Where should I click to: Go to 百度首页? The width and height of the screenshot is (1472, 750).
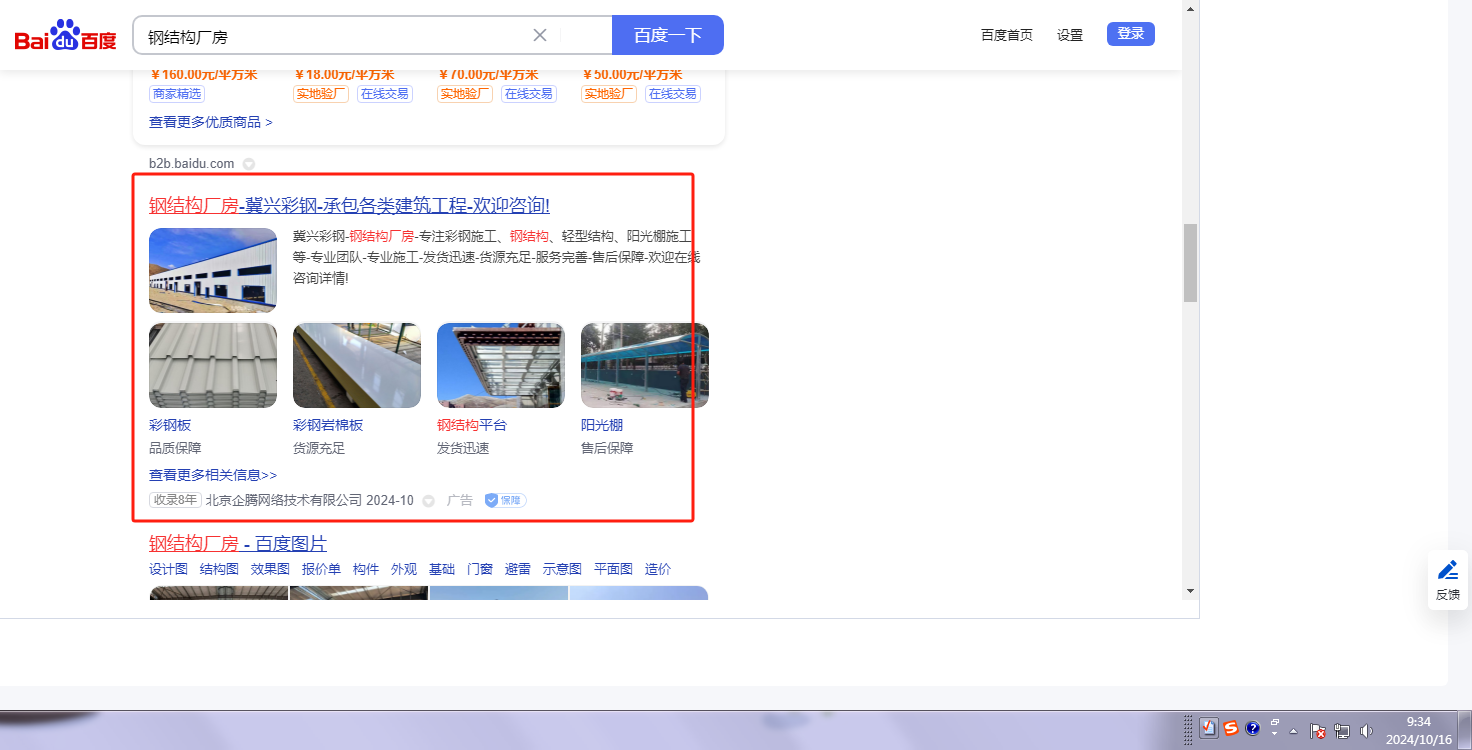click(1007, 35)
